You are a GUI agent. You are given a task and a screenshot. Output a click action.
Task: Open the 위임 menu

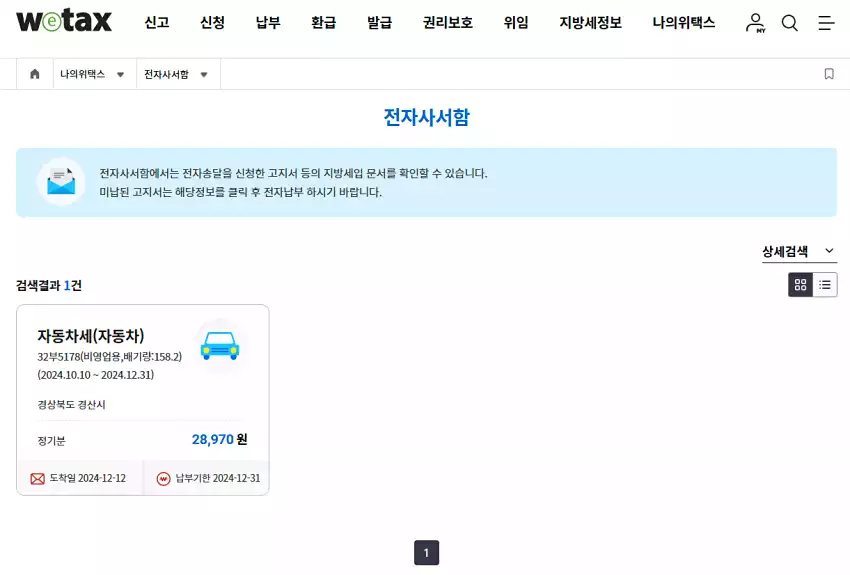pyautogui.click(x=516, y=22)
